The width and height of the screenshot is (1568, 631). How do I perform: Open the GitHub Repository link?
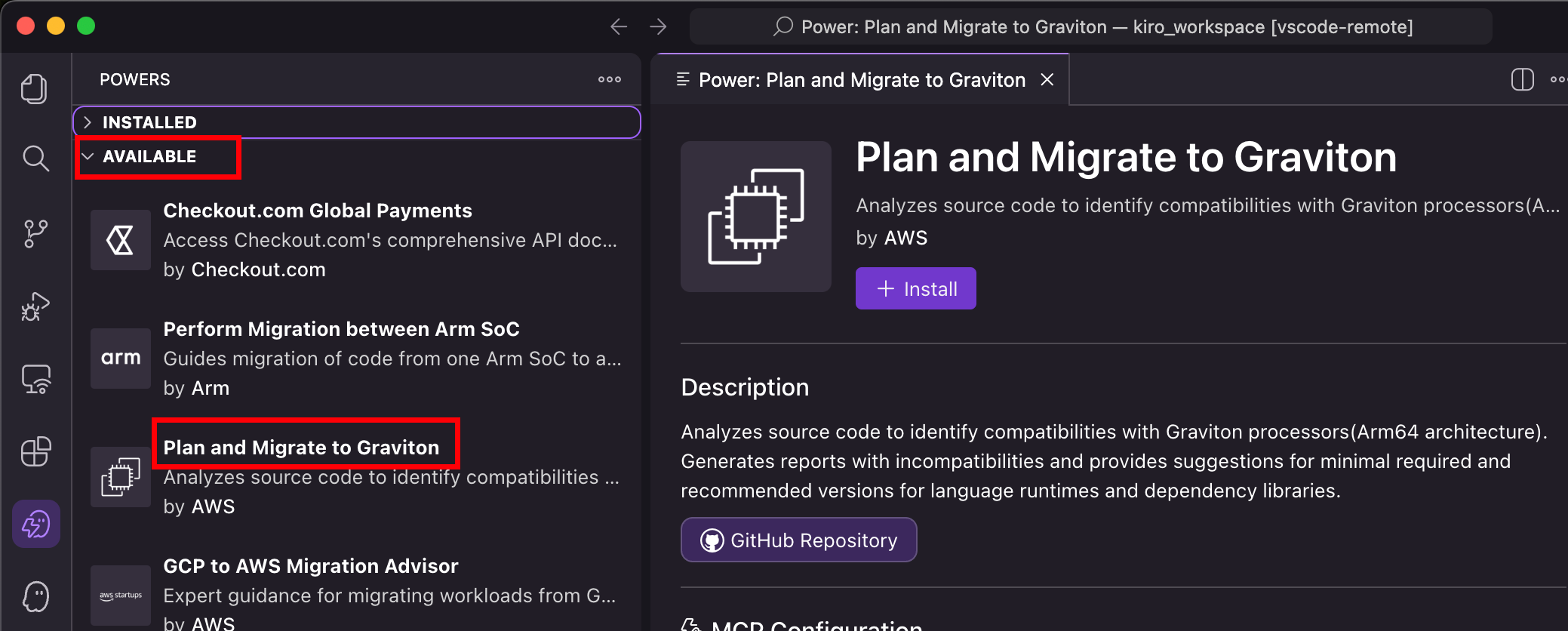(799, 540)
